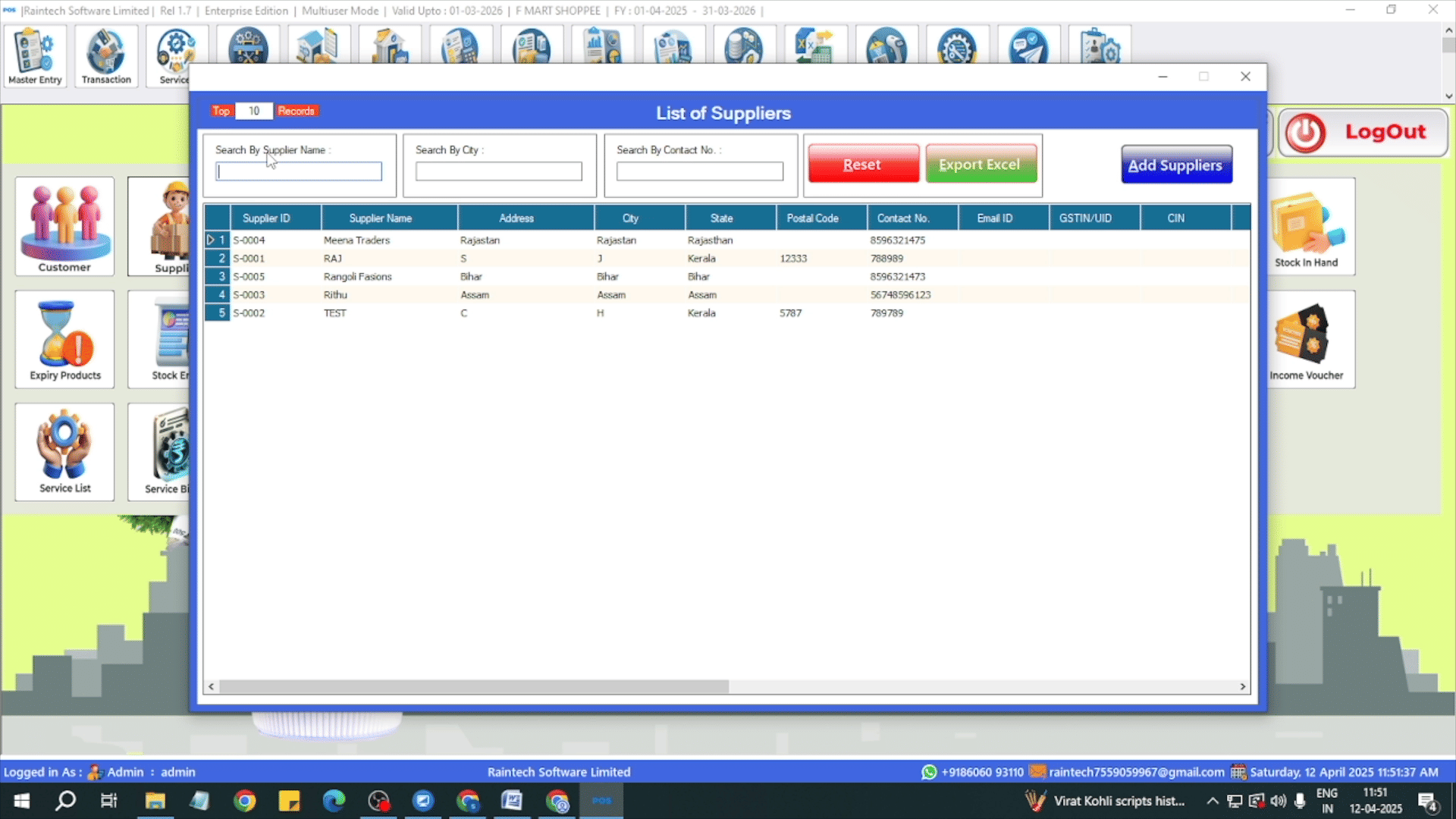Click the Add Suppliers button

click(1175, 165)
